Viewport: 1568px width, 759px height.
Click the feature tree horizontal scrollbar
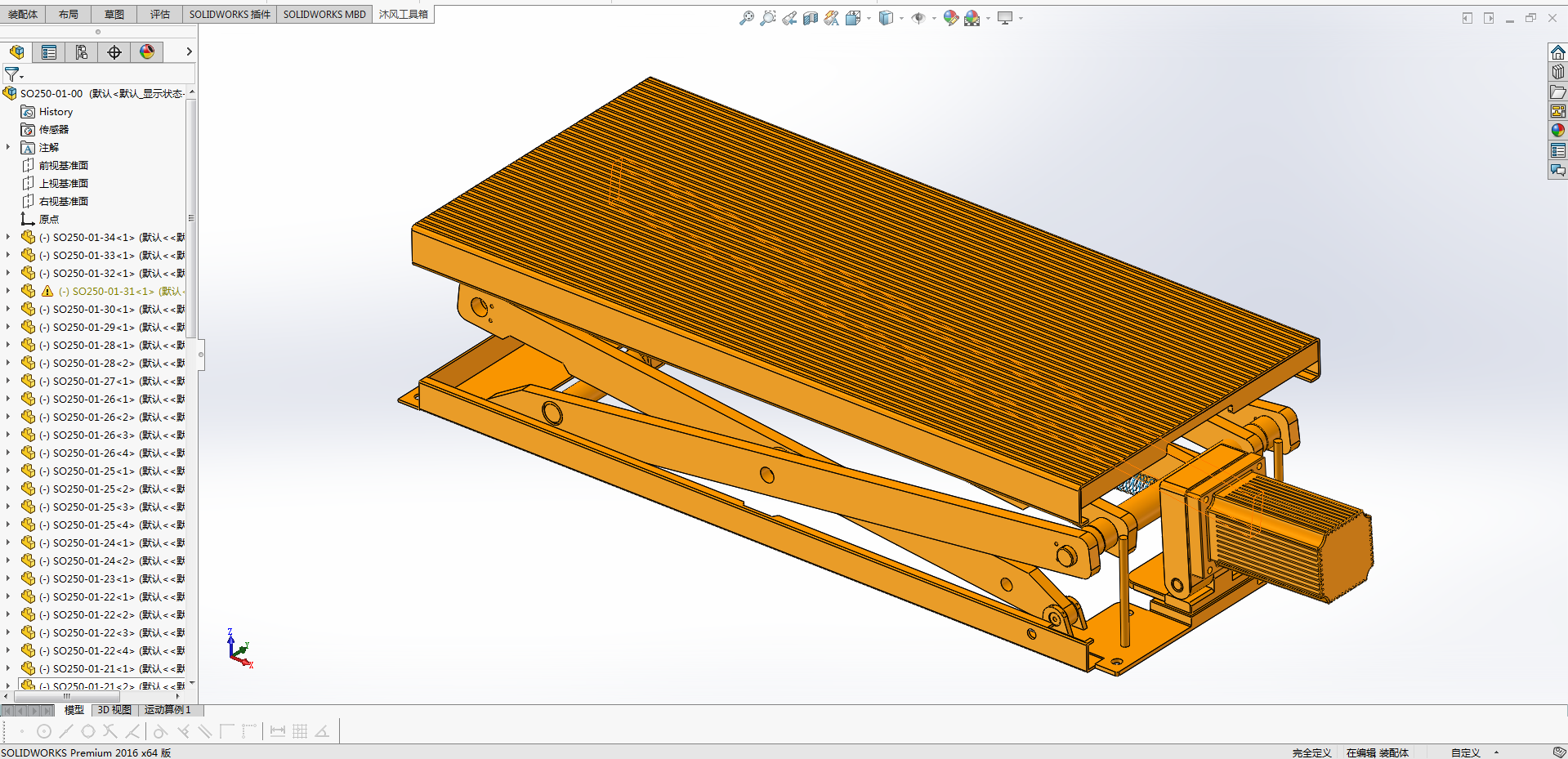point(67,697)
